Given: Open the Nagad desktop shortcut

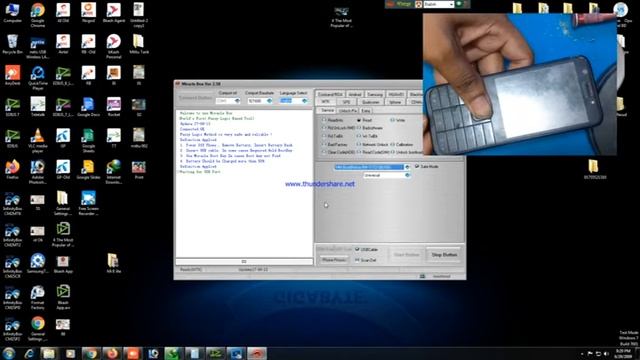Looking at the screenshot, I should [x=88, y=13].
